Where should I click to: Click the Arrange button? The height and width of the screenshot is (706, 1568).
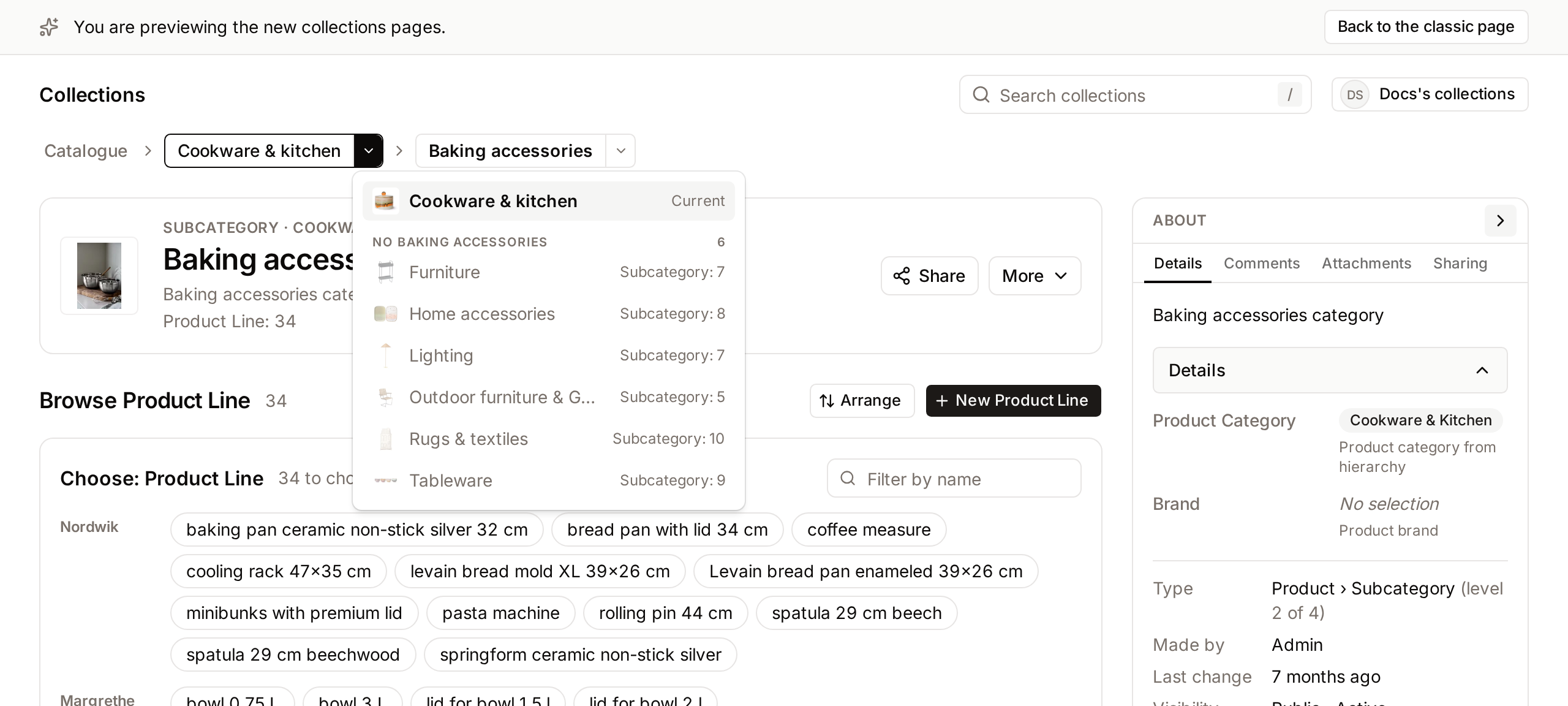862,401
